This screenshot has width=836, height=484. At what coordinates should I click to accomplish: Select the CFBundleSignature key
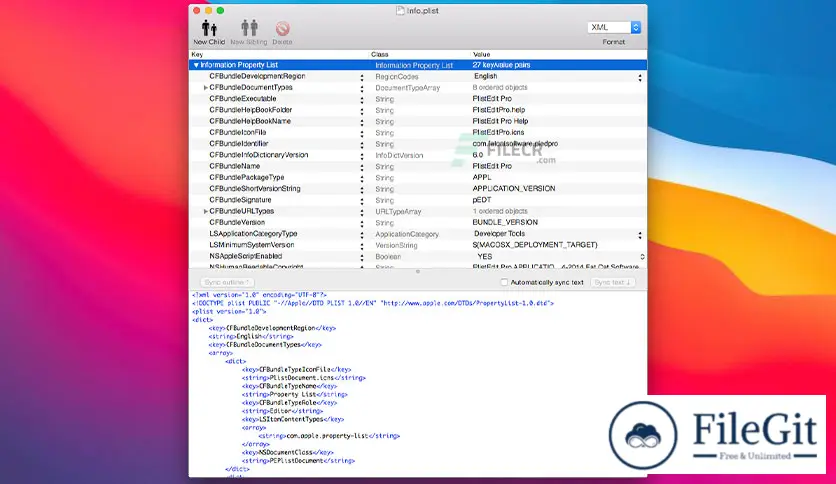(240, 200)
